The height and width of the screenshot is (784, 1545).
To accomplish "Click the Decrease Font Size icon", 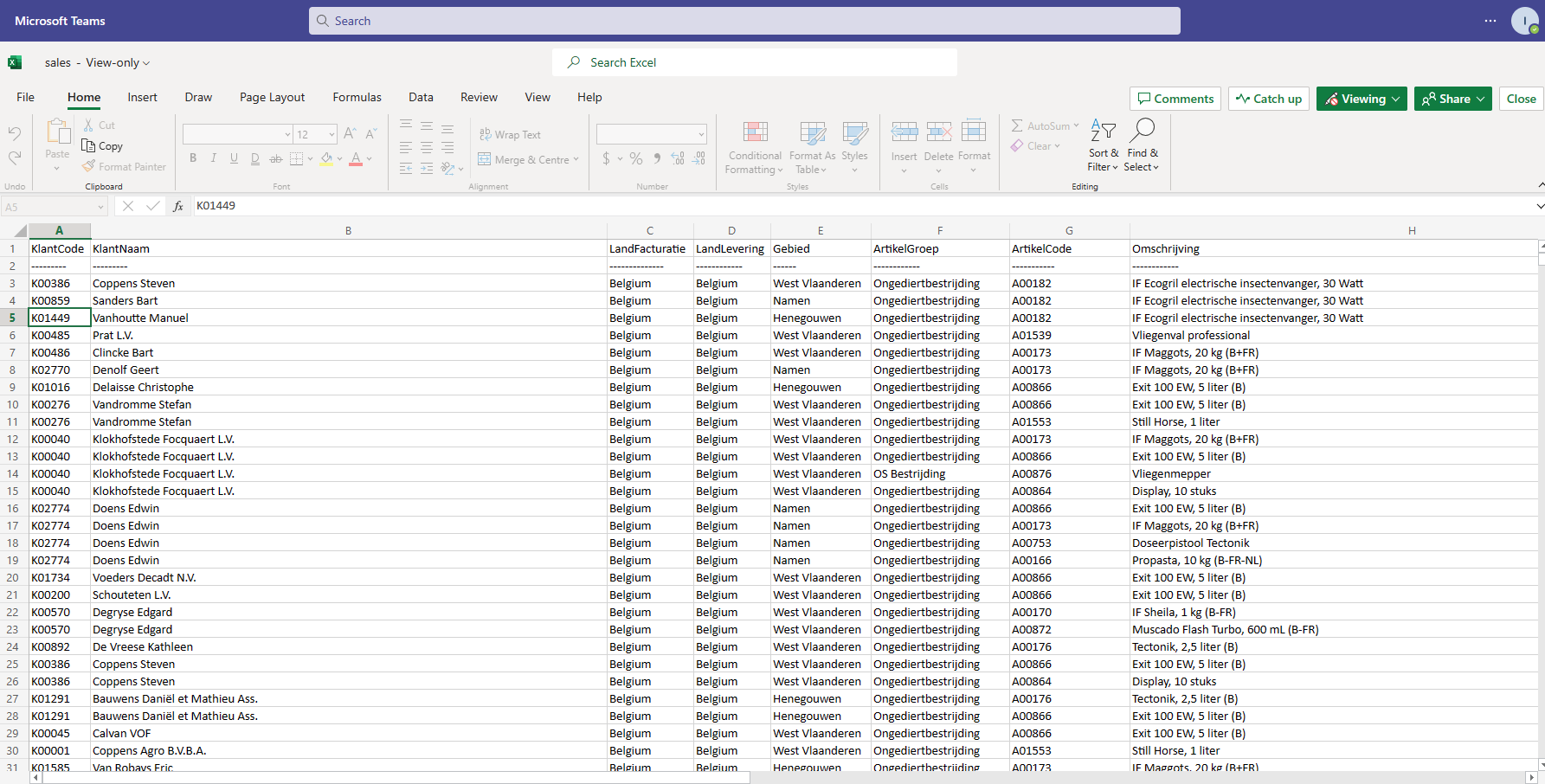I will (370, 134).
